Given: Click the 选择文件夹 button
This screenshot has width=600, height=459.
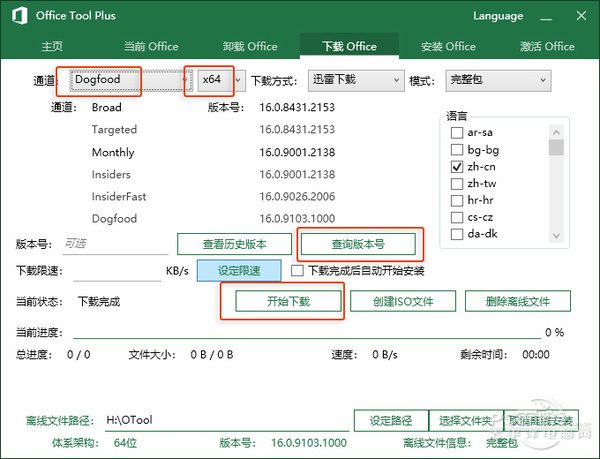Looking at the screenshot, I should tap(466, 421).
